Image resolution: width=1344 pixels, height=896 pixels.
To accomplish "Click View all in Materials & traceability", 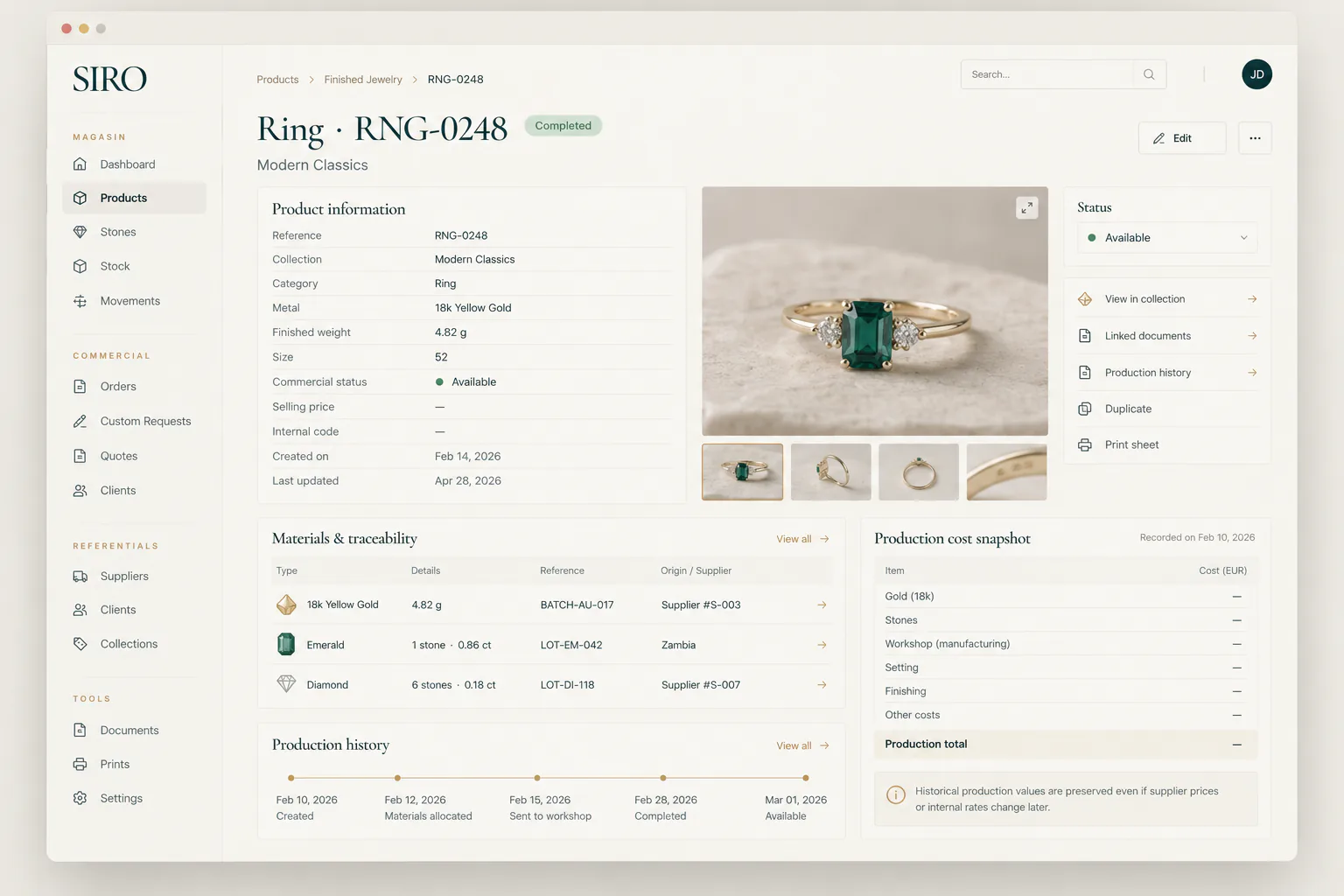I will pyautogui.click(x=802, y=539).
